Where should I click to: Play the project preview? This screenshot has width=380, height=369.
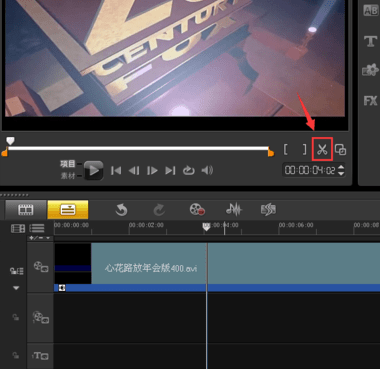[93, 170]
